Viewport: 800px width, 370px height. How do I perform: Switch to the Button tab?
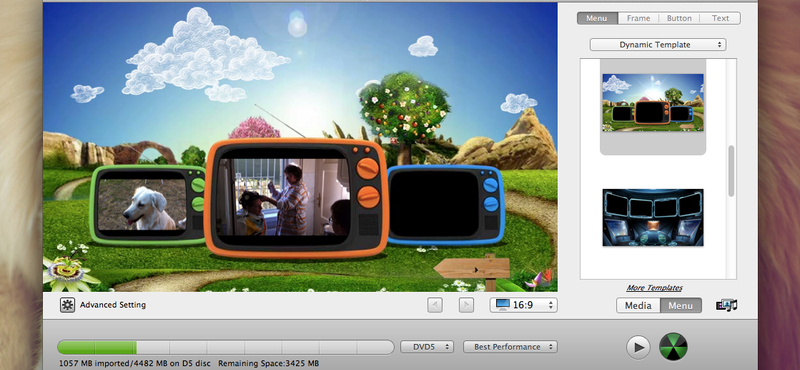coord(679,18)
